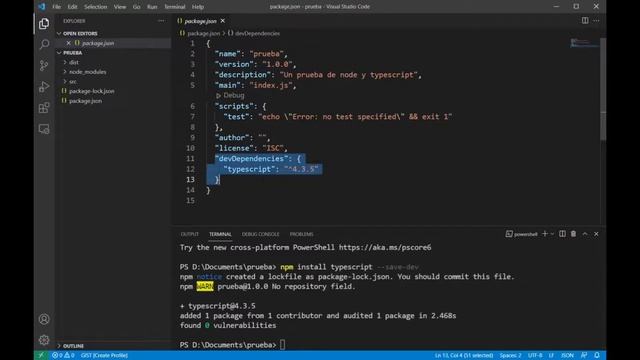The height and width of the screenshot is (360, 640).
Task: Open notifications bell in status bar
Action: (x=597, y=355)
